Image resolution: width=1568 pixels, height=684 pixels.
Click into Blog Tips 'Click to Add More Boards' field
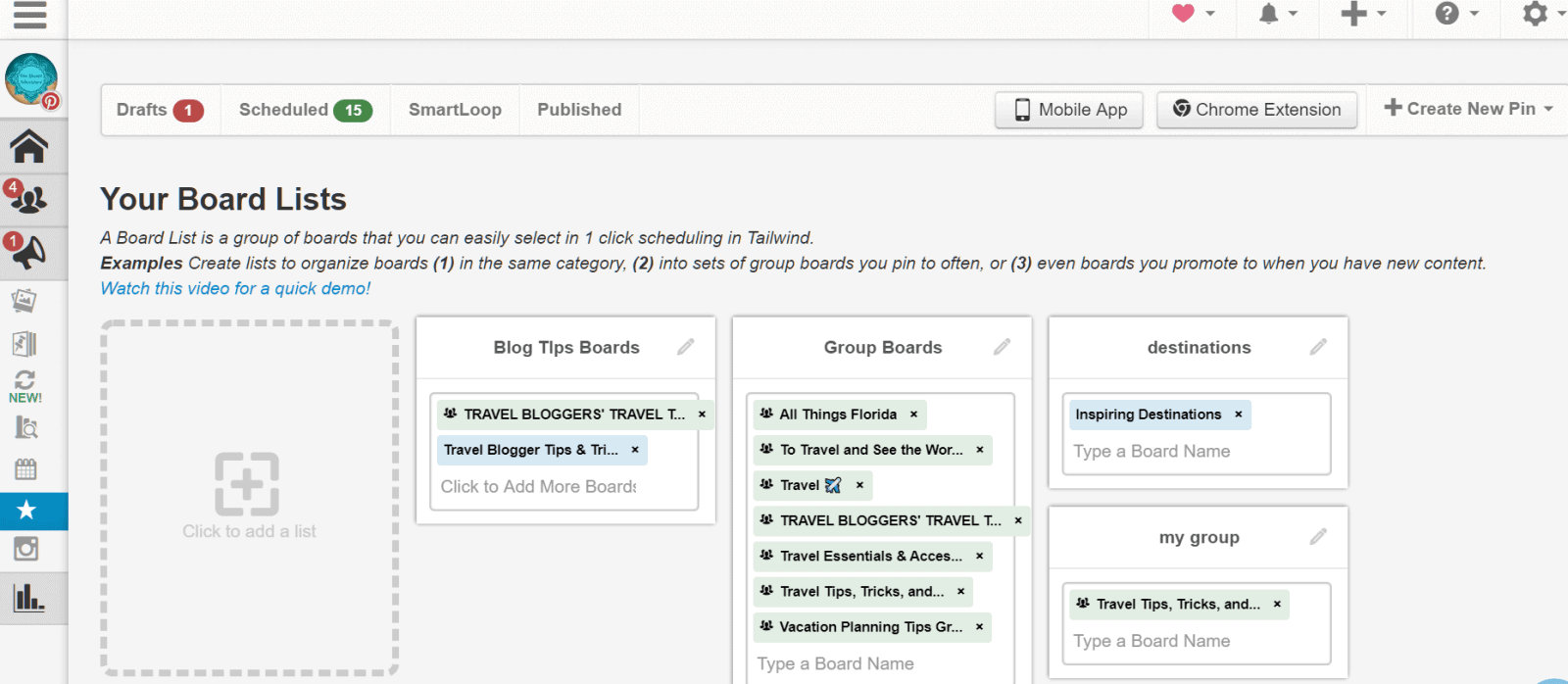point(538,486)
